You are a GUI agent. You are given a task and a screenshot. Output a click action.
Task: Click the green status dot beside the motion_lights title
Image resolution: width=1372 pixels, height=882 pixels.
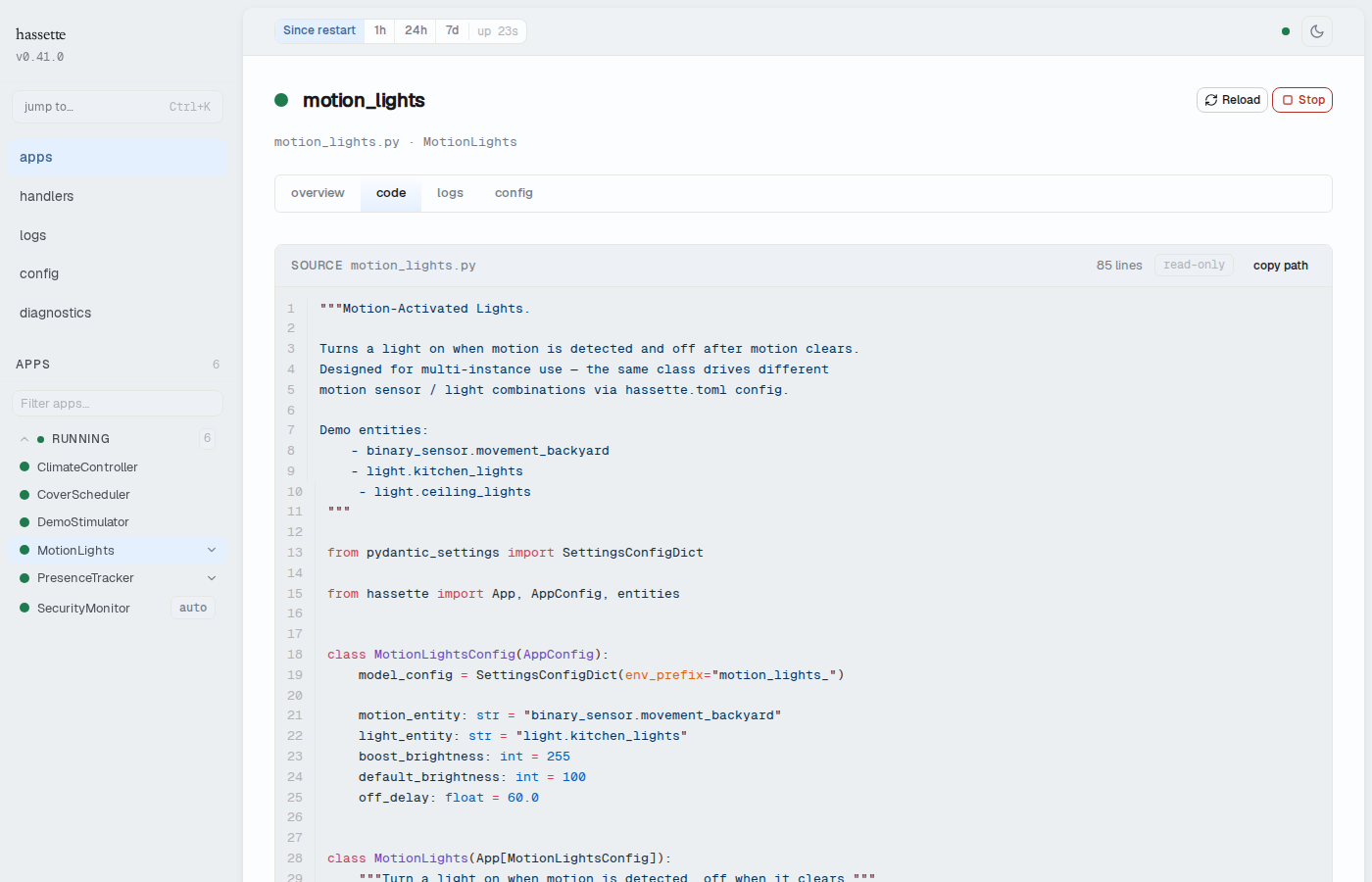pos(281,100)
